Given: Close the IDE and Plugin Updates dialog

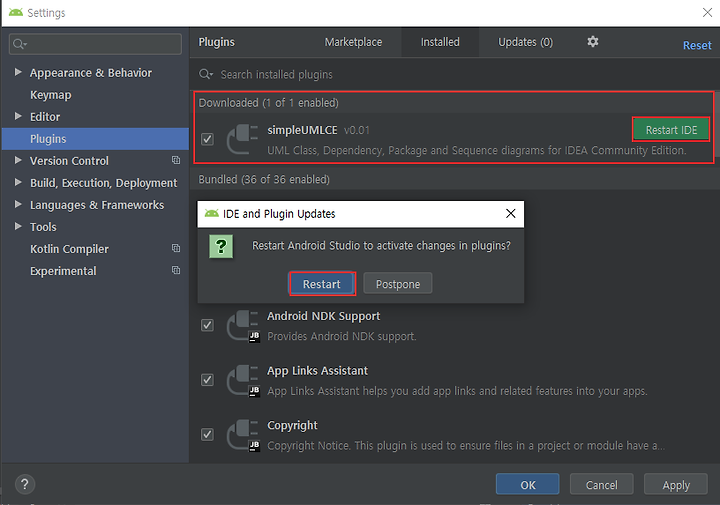Looking at the screenshot, I should pos(511,213).
